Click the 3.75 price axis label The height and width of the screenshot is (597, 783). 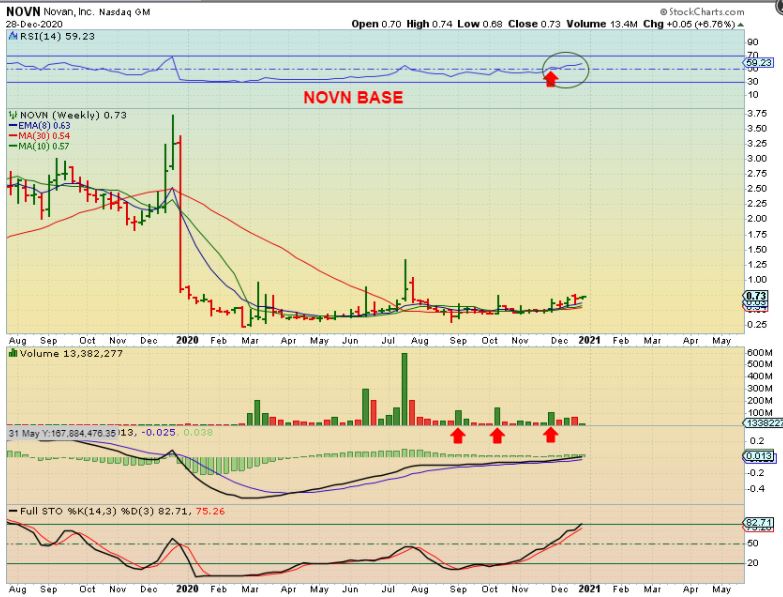[757, 114]
